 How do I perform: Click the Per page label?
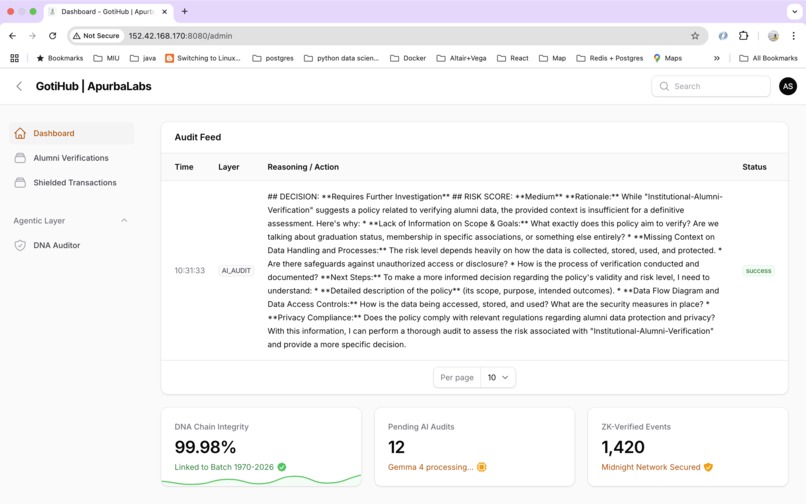click(457, 377)
